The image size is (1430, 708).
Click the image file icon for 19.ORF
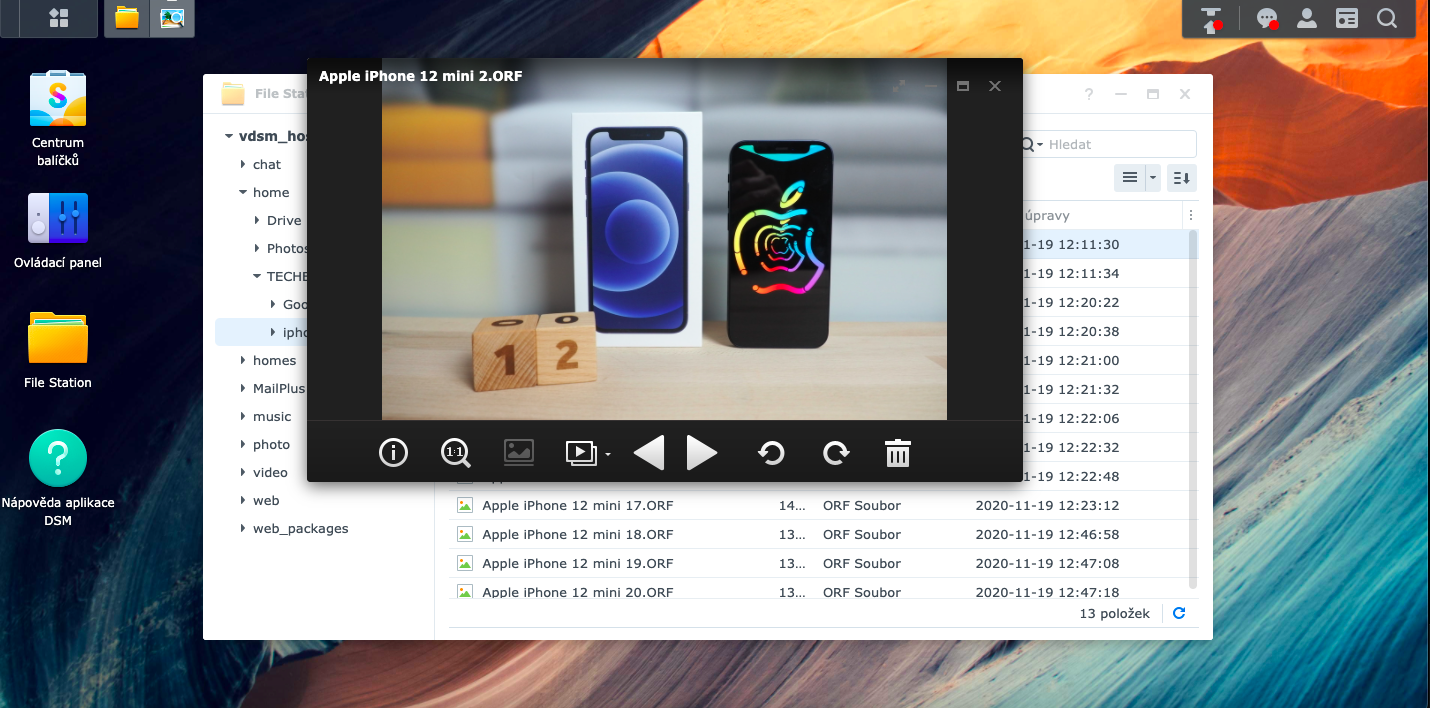click(464, 563)
